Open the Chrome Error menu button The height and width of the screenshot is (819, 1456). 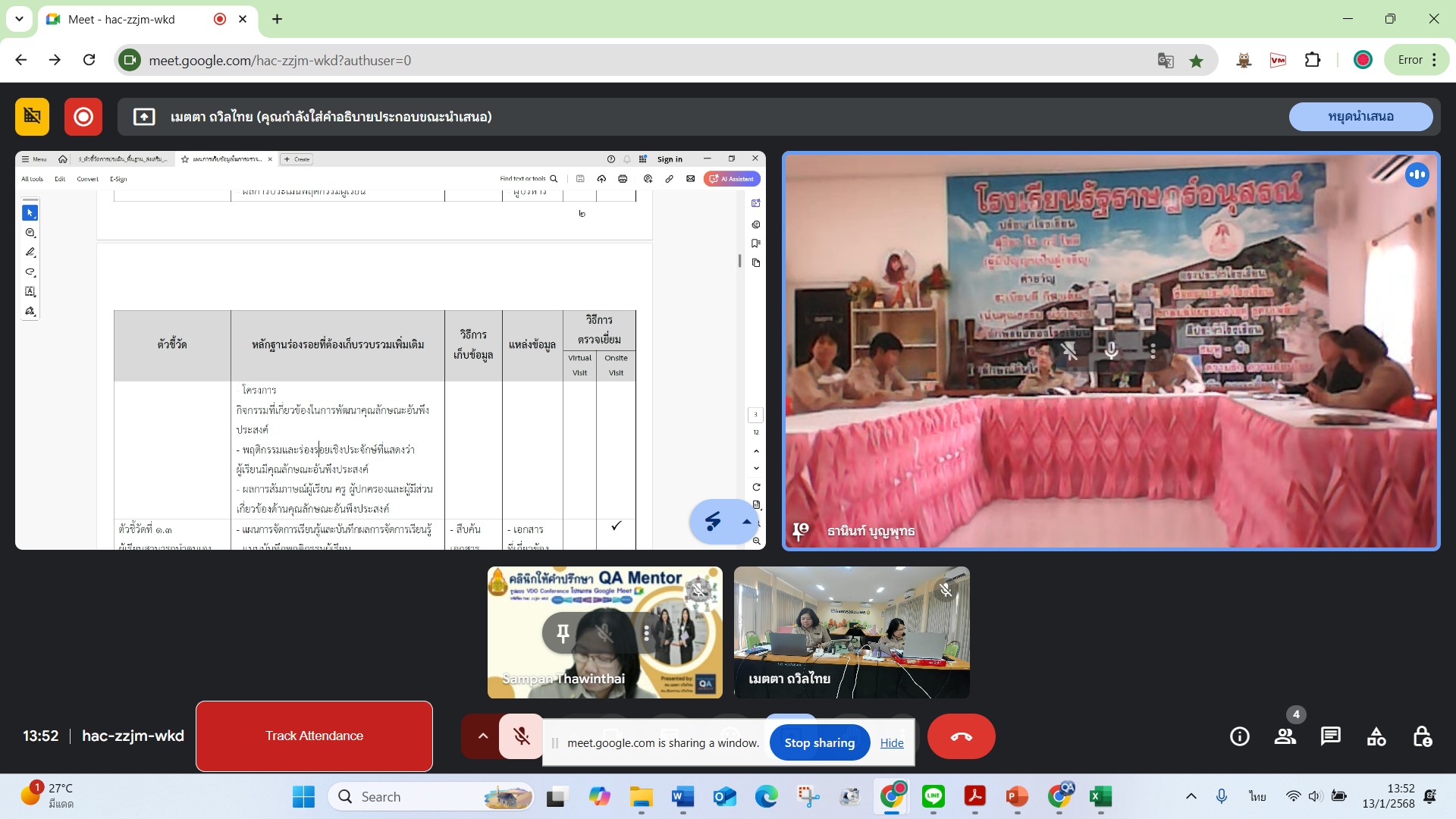click(1417, 60)
